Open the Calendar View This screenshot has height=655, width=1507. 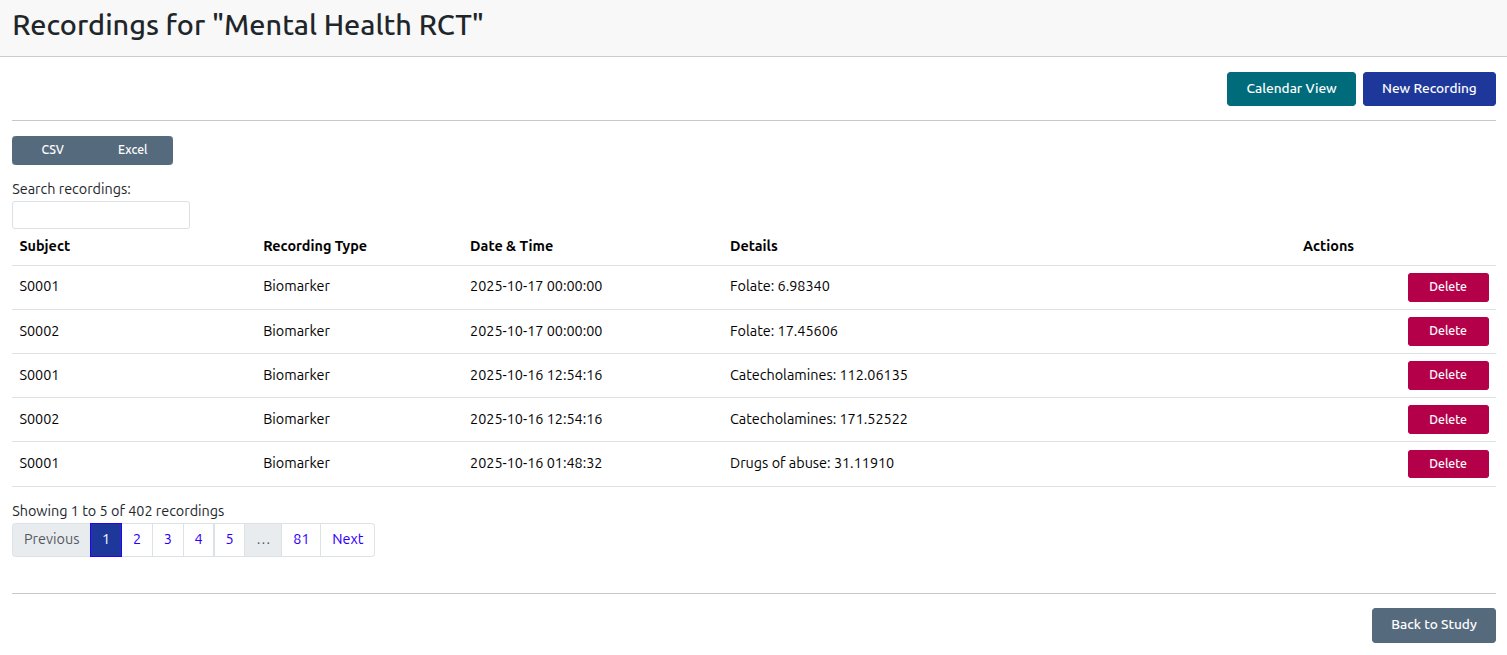pyautogui.click(x=1290, y=89)
